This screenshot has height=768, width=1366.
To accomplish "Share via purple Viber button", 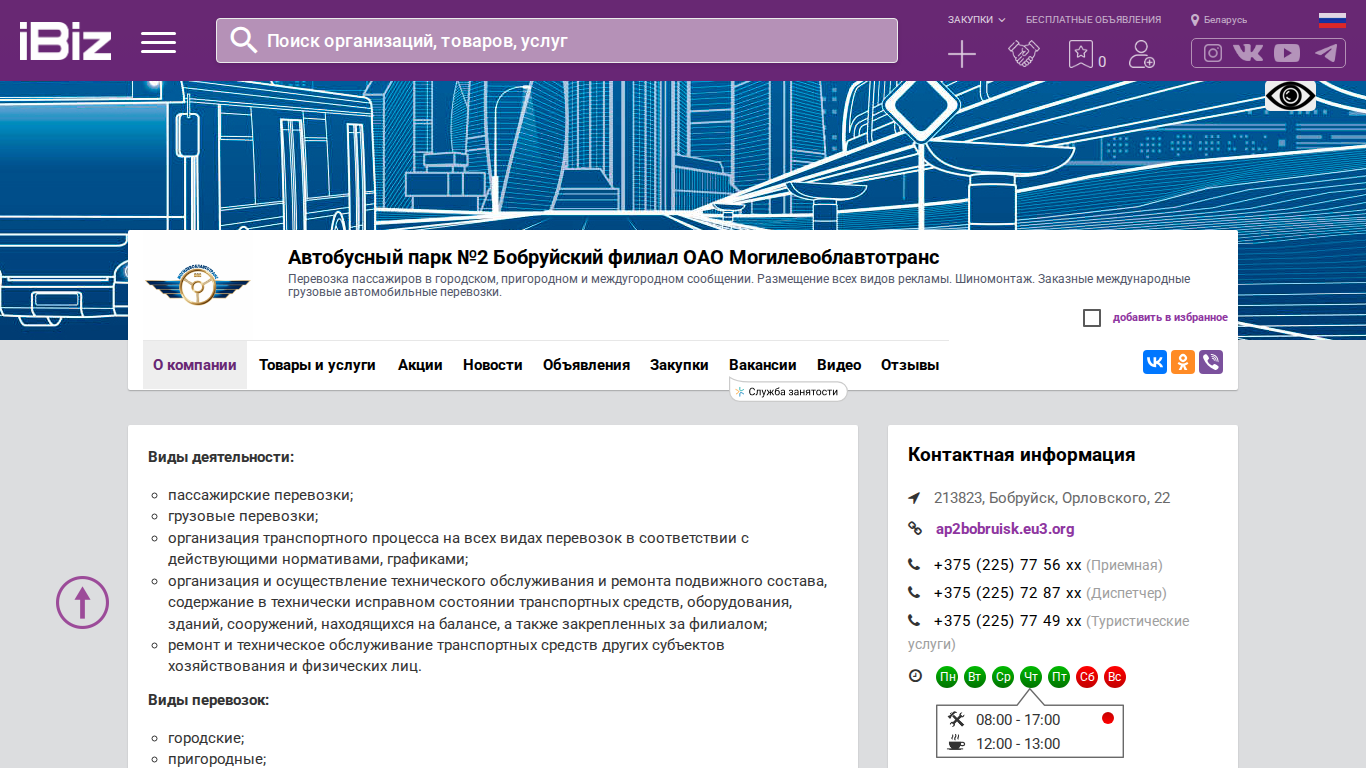I will pos(1211,362).
